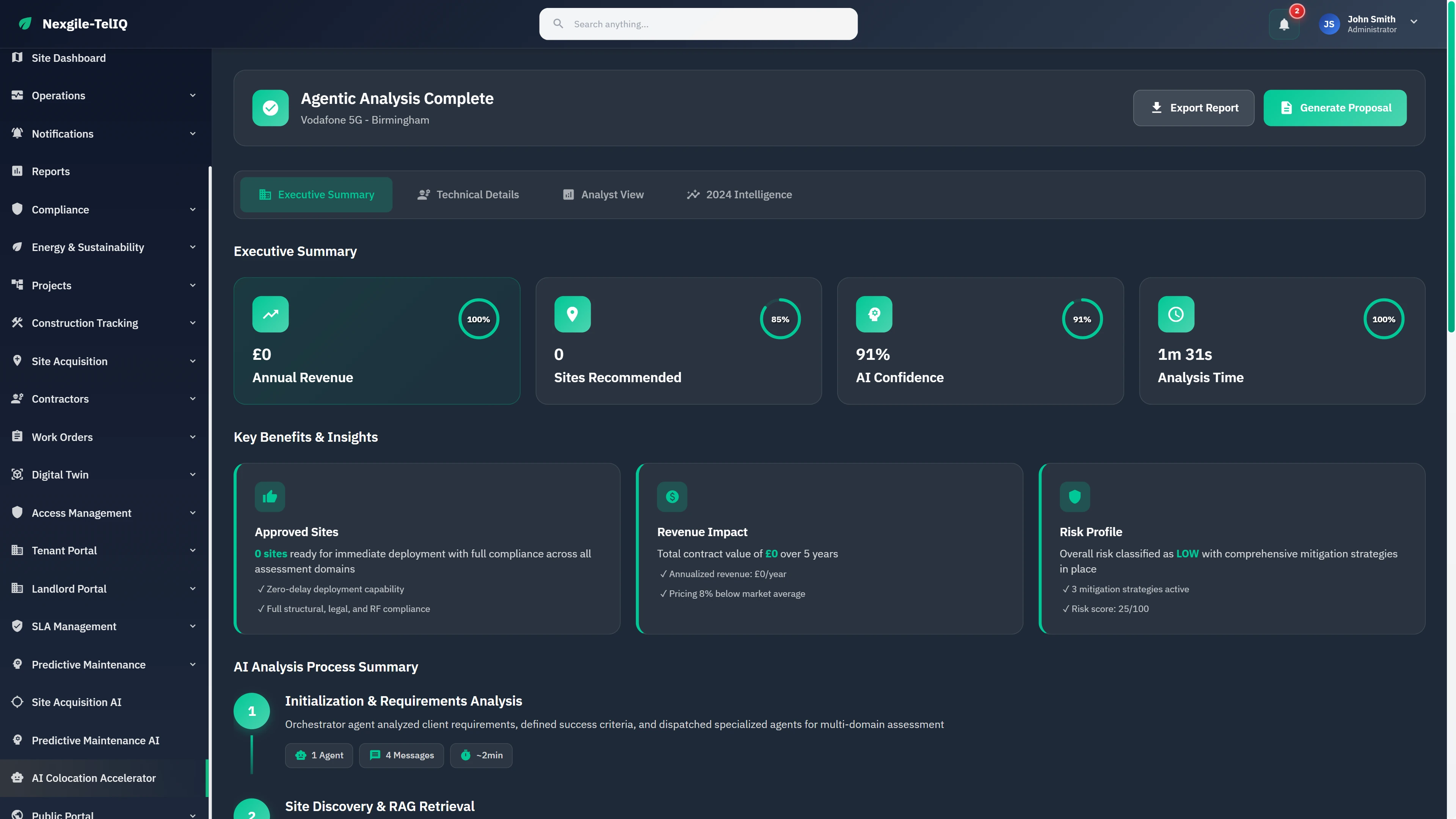The width and height of the screenshot is (1456, 819).
Task: Open the Work Orders icon
Action: click(x=16, y=436)
